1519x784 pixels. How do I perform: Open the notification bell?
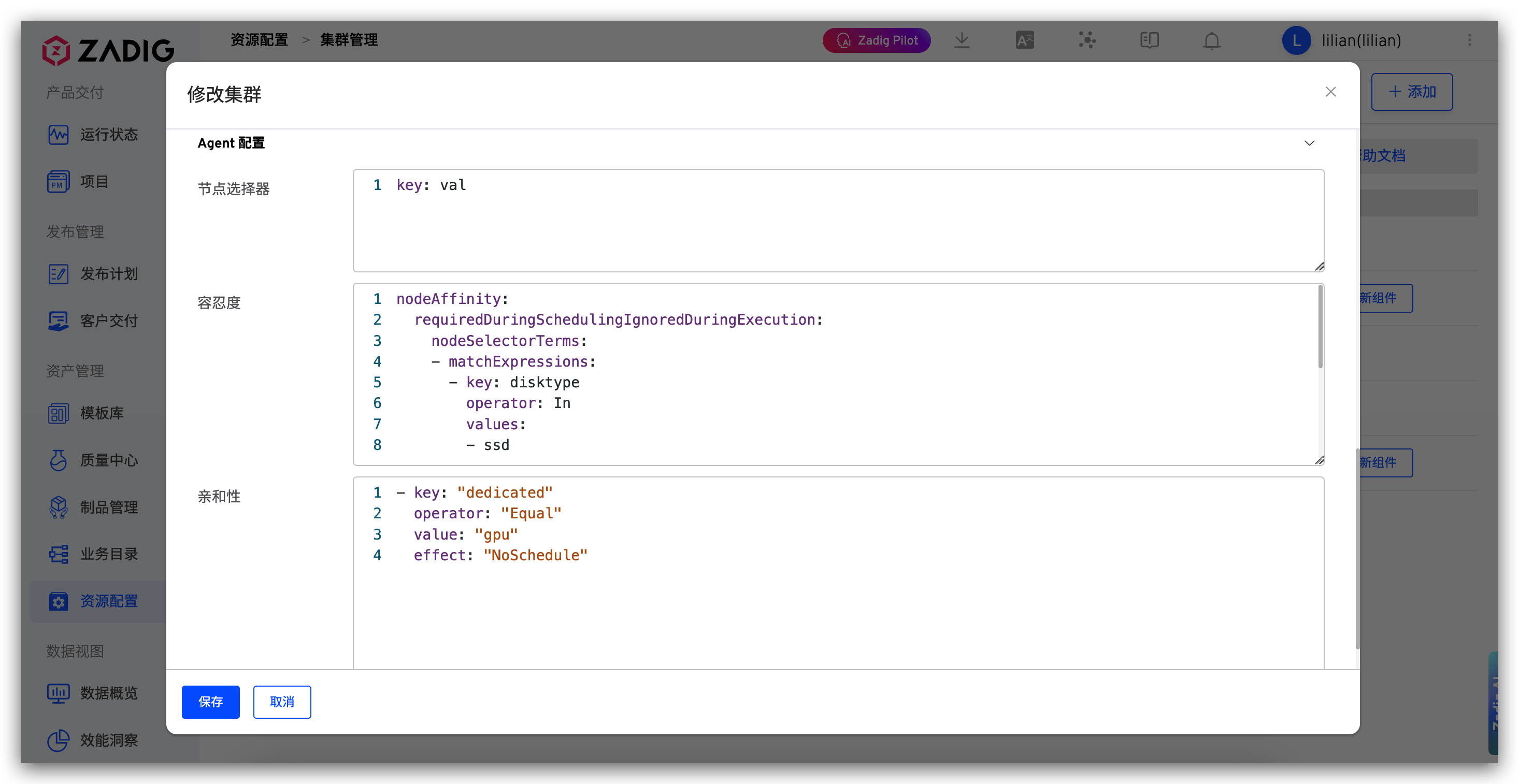[1212, 40]
